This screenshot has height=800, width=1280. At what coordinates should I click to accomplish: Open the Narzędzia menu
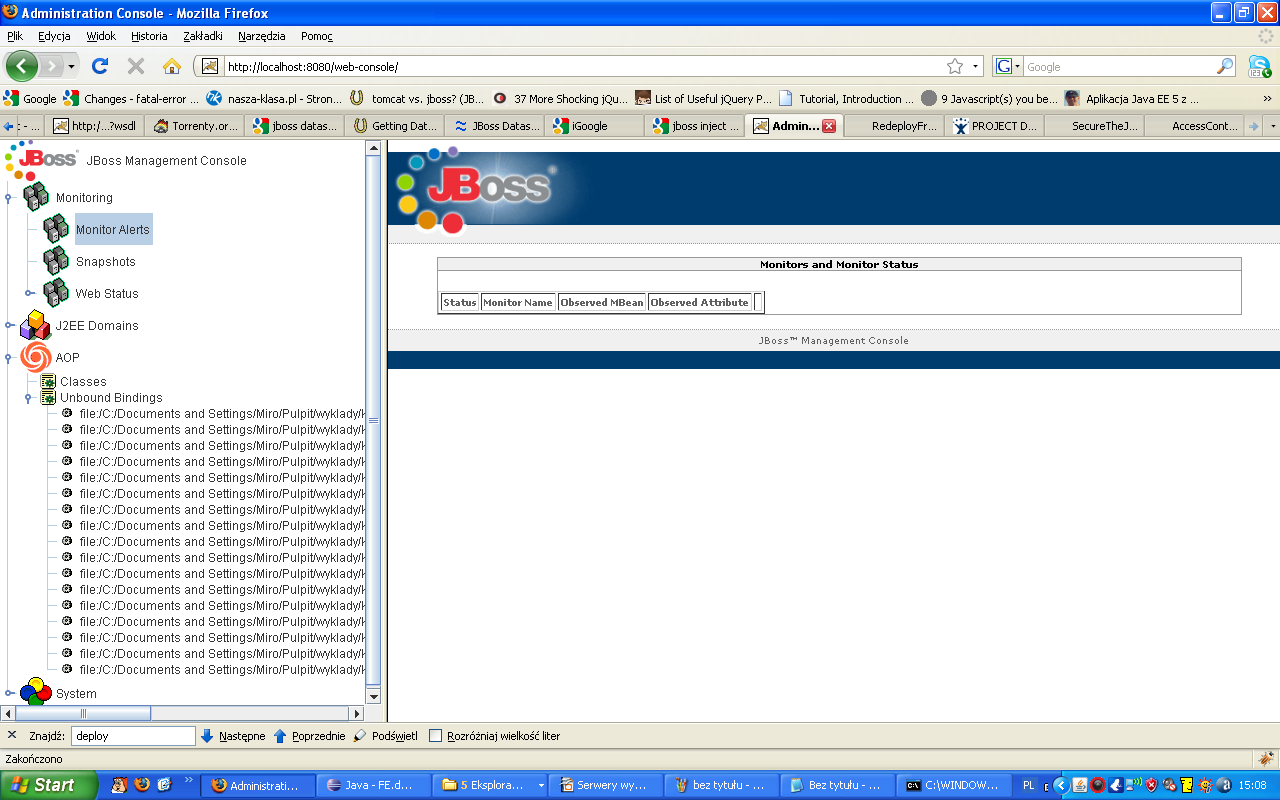coord(262,36)
